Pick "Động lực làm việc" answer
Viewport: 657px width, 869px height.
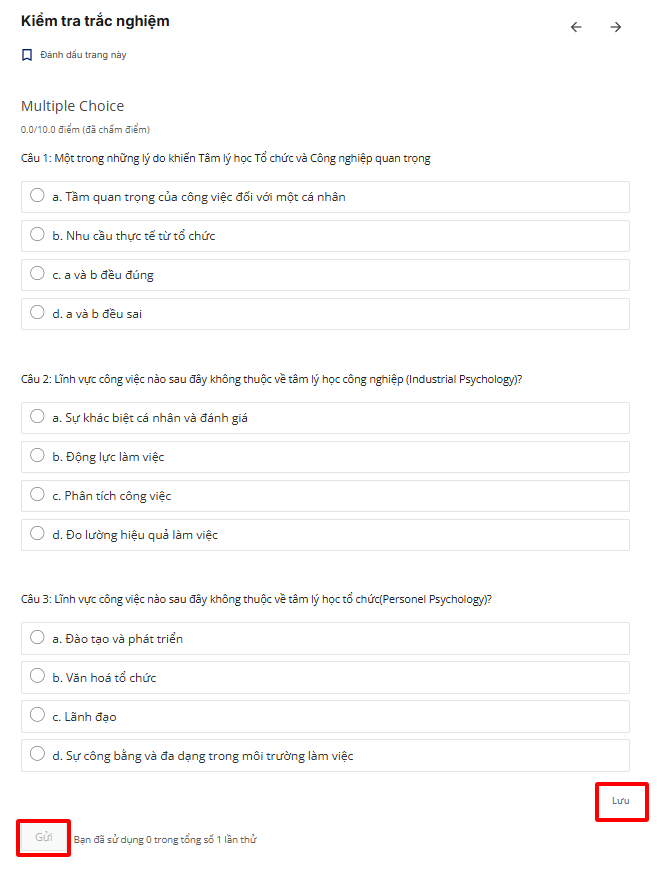click(x=38, y=456)
